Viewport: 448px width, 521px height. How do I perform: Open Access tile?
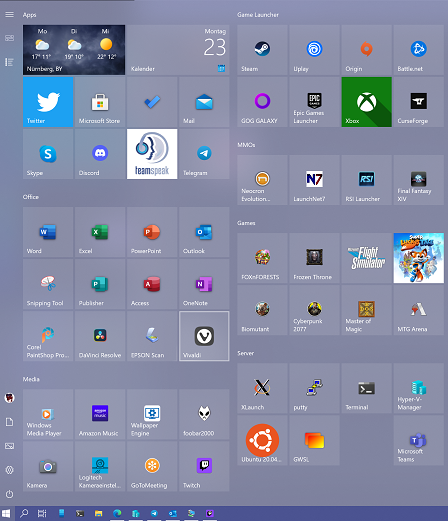pos(152,284)
